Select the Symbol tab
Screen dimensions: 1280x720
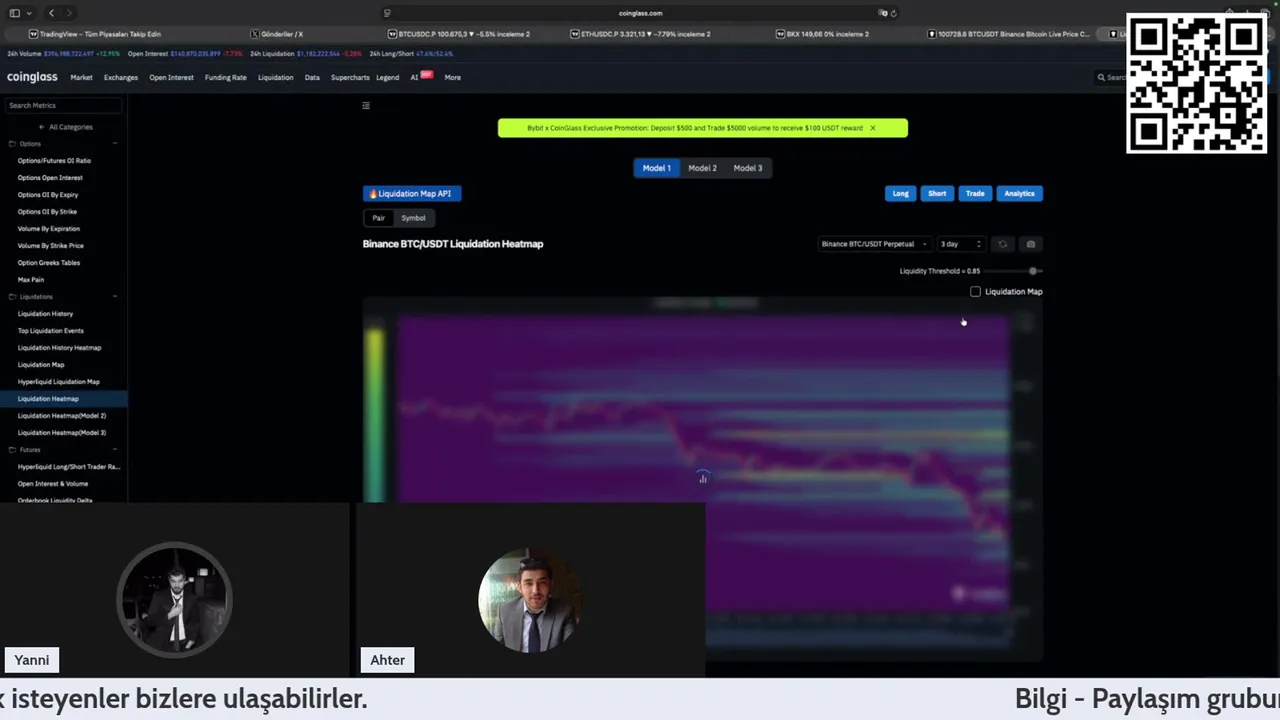pos(413,218)
